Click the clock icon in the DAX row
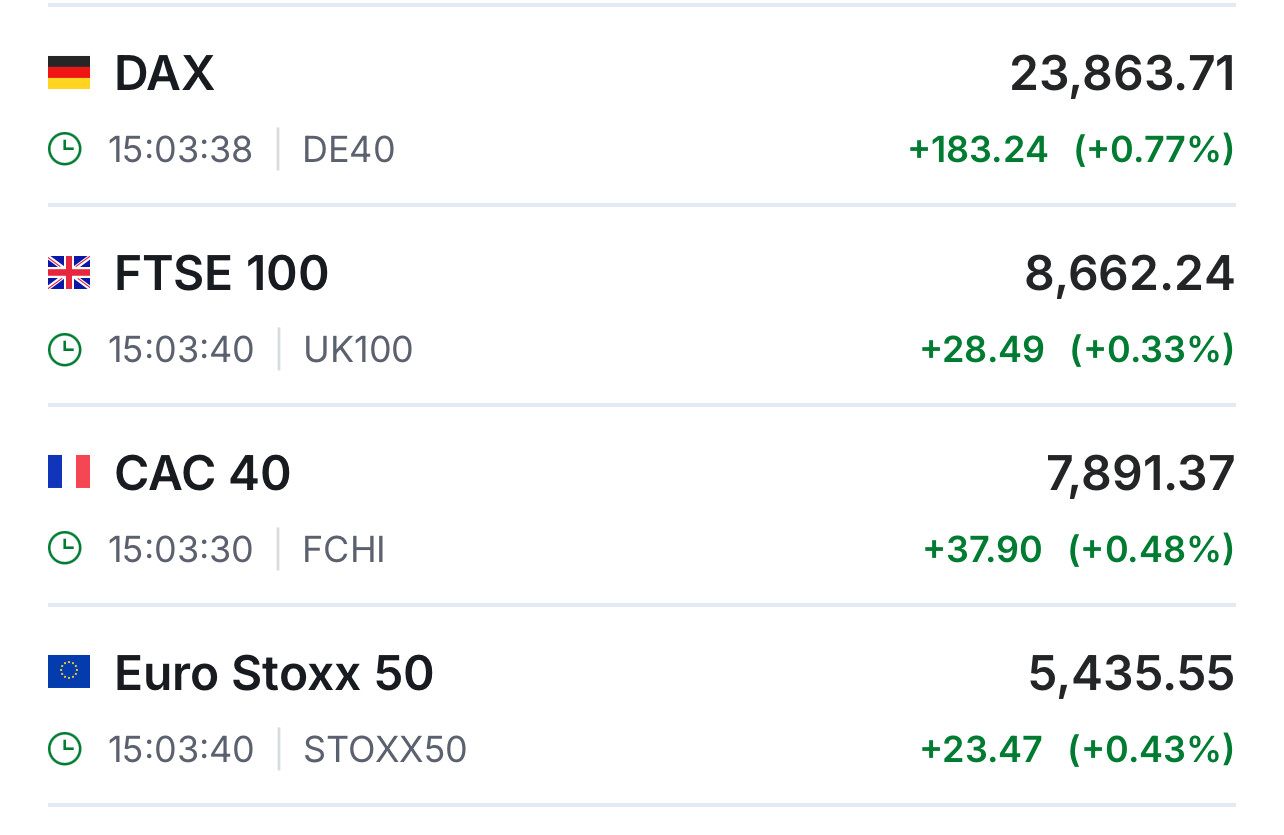This screenshot has height=835, width=1284. click(65, 150)
